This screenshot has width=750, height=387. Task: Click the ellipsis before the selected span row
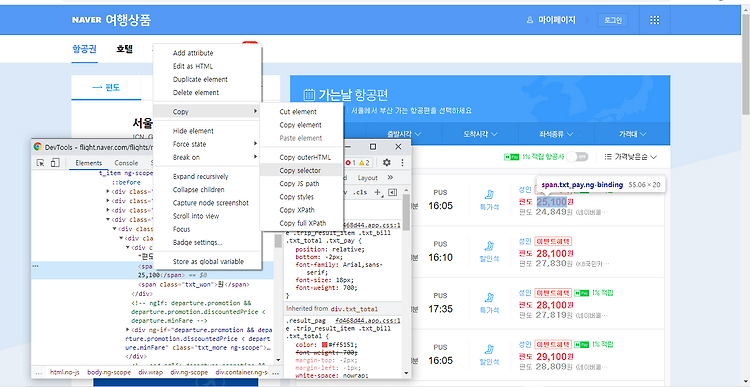pyautogui.click(x=35, y=266)
